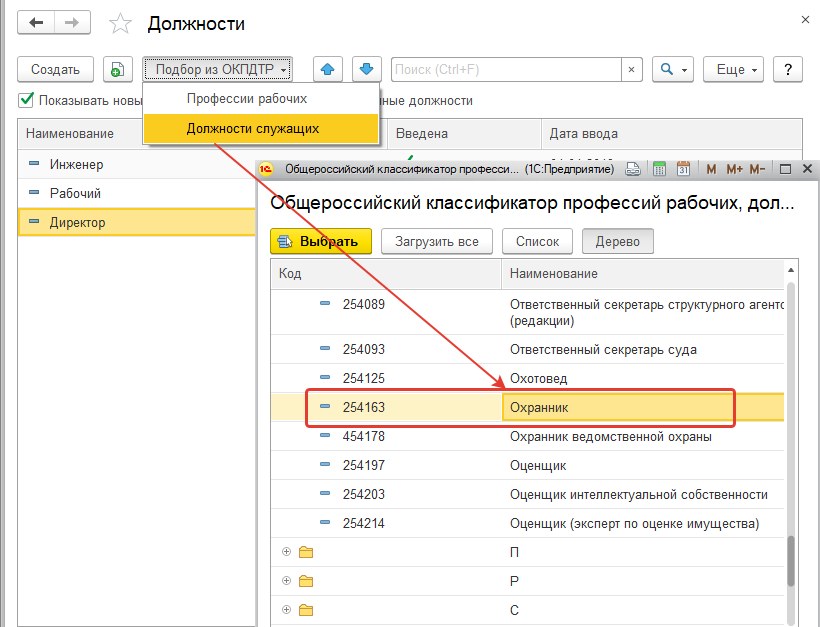The image size is (820, 627).
Task: Switch view to Дерево mode
Action: 618,241
